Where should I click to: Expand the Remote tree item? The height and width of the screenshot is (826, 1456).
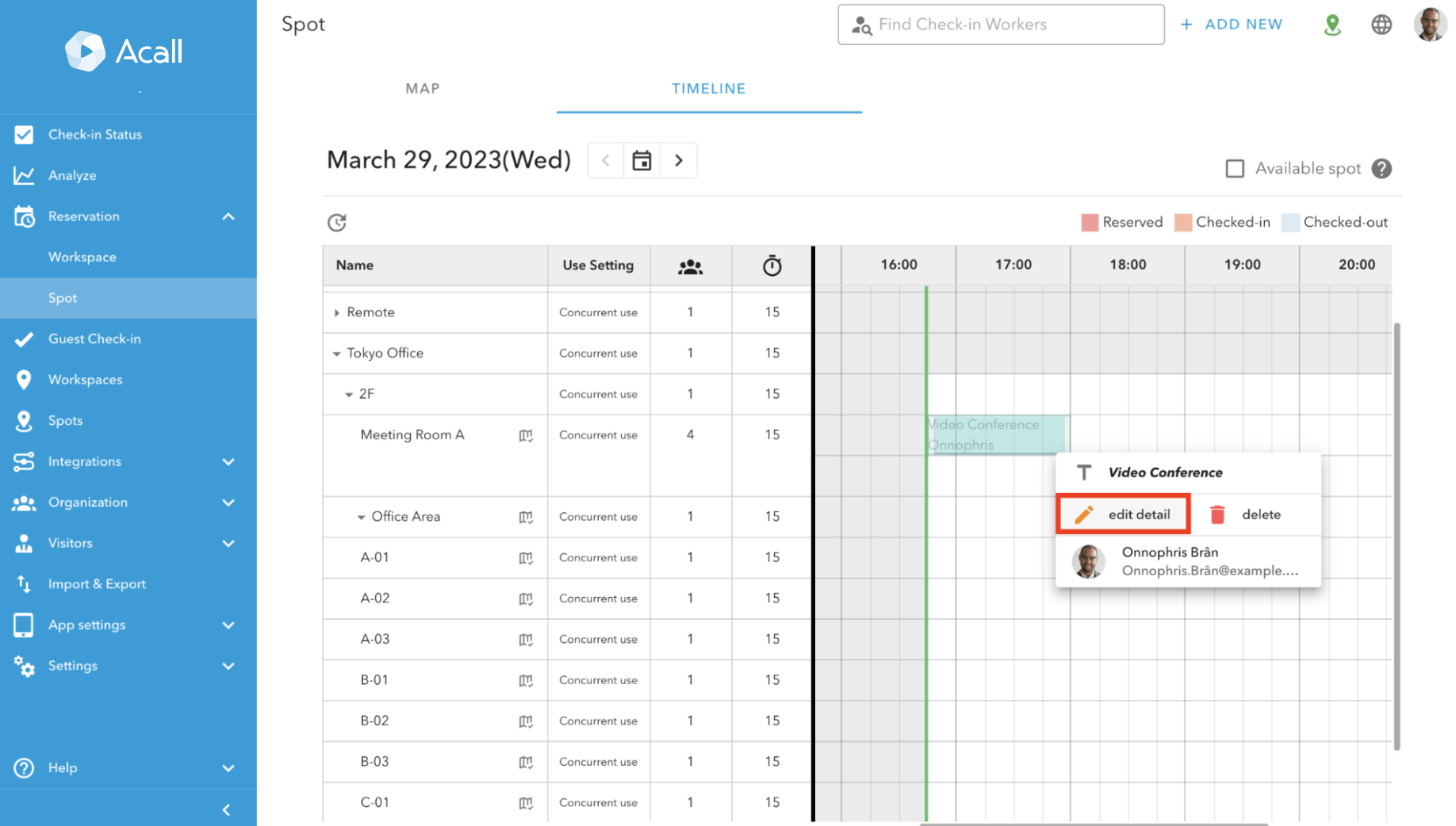[x=336, y=312]
